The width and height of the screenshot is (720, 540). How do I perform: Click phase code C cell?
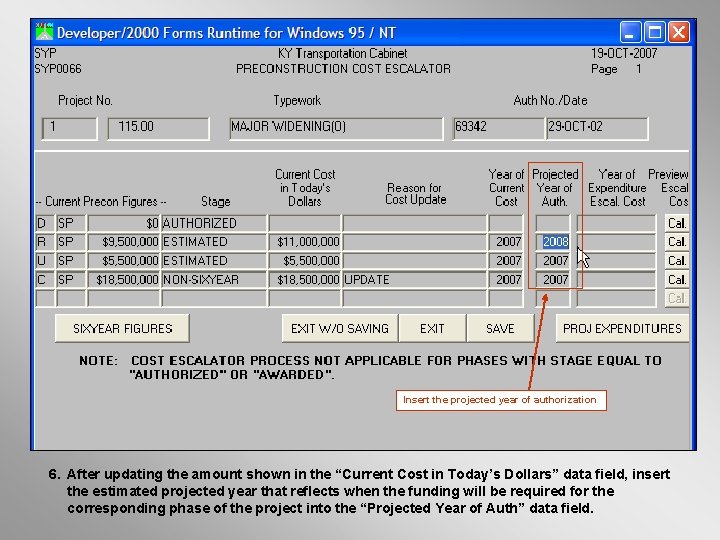click(x=45, y=280)
